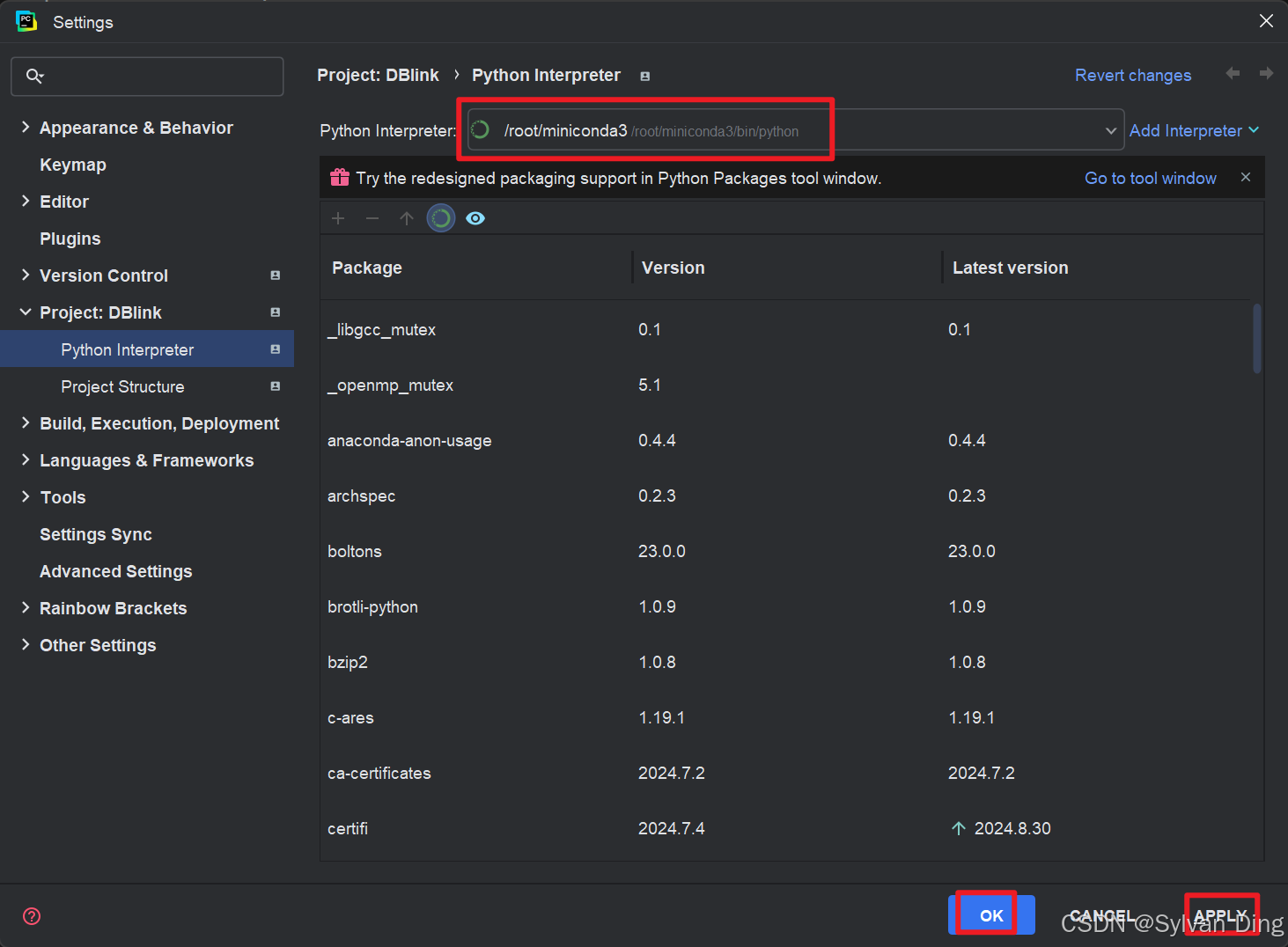
Task: Click the Apply button
Action: pos(1221,915)
